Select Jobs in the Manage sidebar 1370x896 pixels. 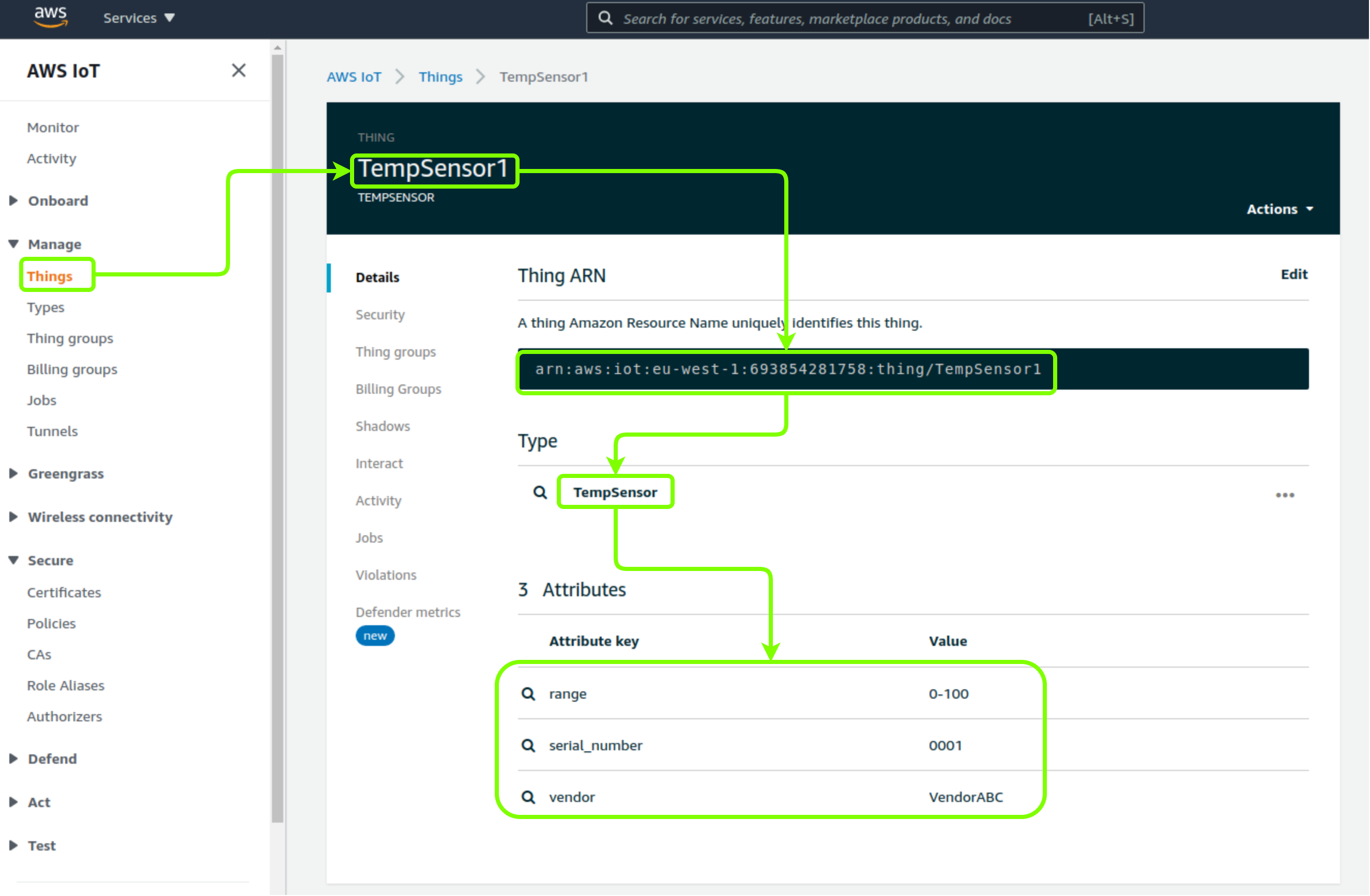pos(41,400)
